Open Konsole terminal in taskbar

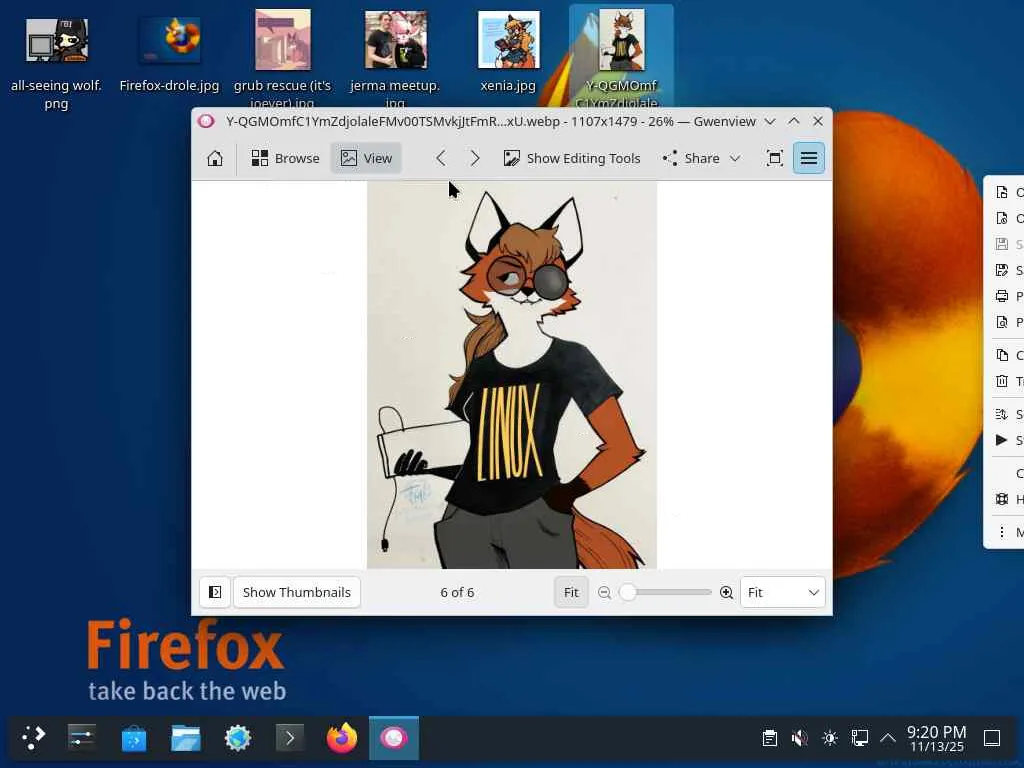(x=289, y=739)
